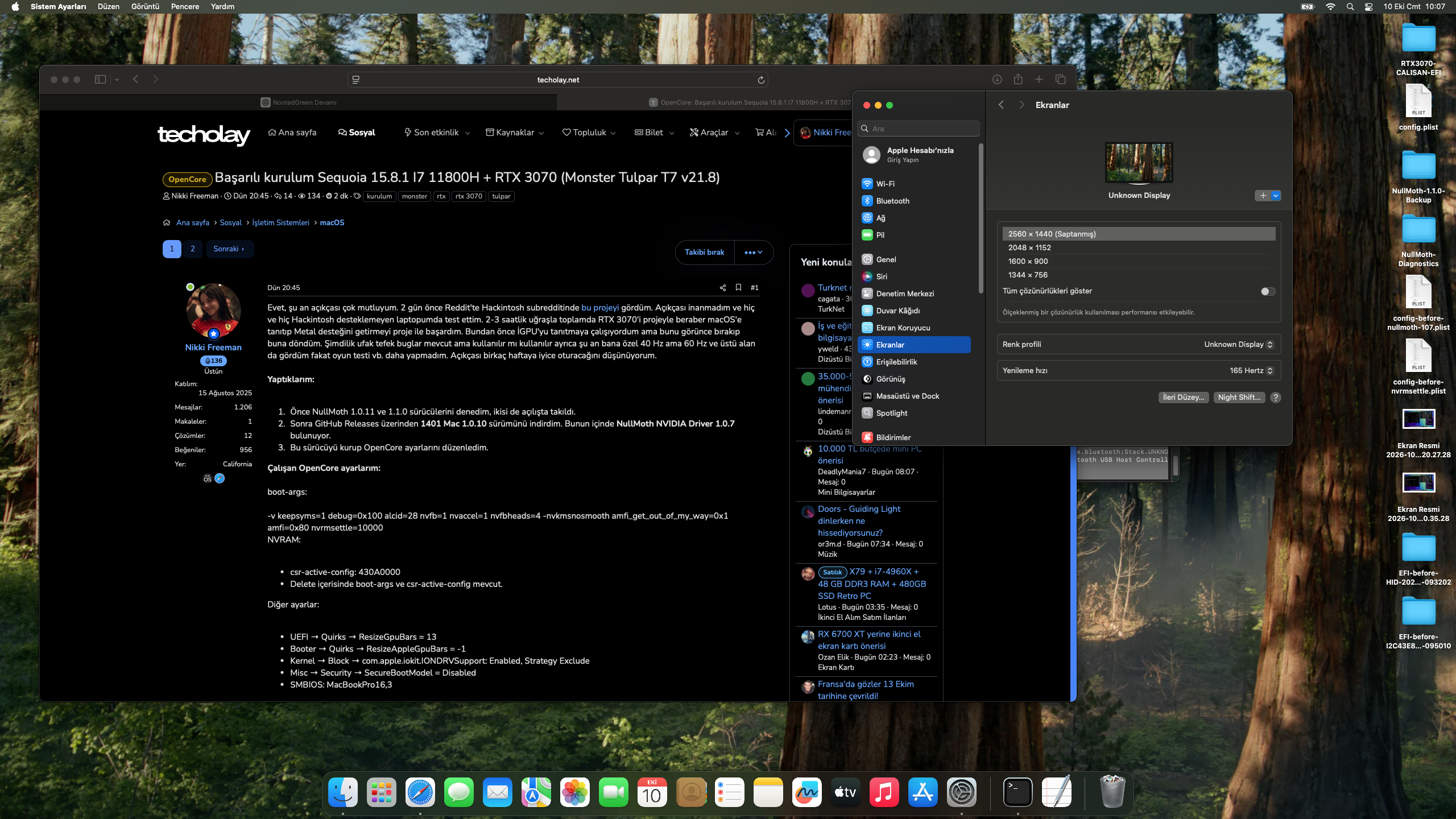Screen dimensions: 1456x819
Task: Open Safari's downloads icon
Action: coord(997,80)
